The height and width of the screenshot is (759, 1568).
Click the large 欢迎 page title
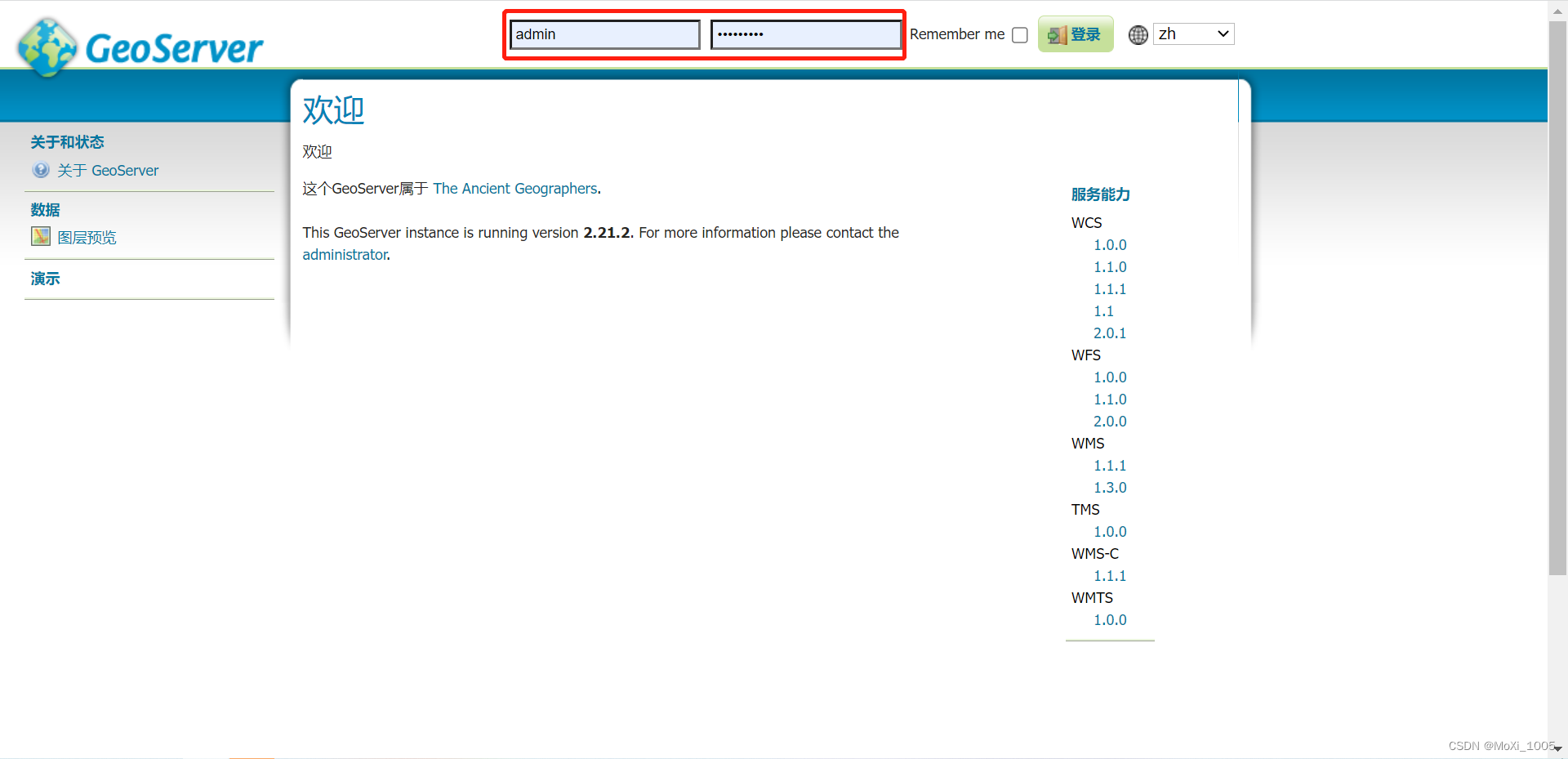pos(333,110)
